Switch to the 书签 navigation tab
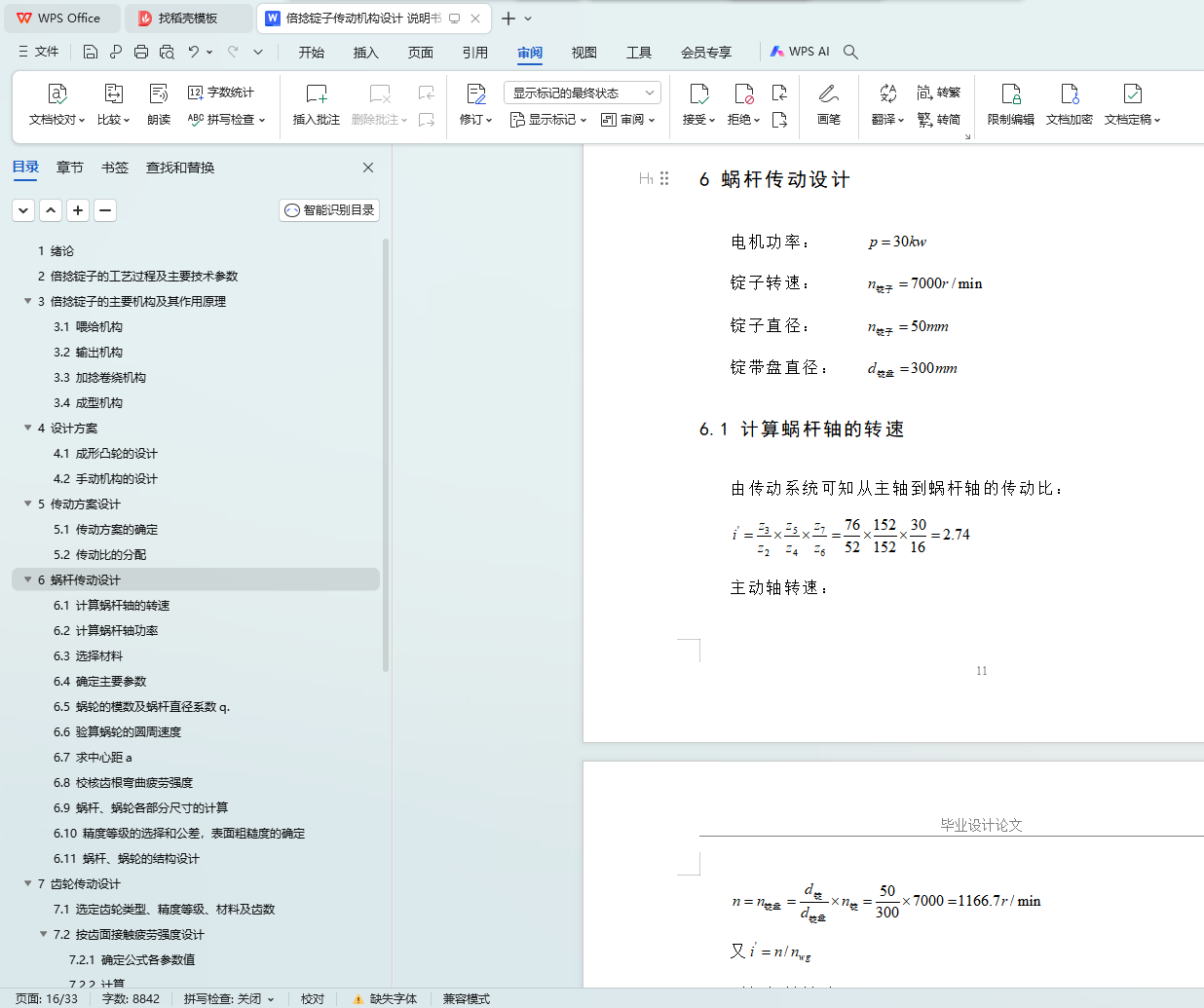1204x1008 pixels. pyautogui.click(x=115, y=168)
